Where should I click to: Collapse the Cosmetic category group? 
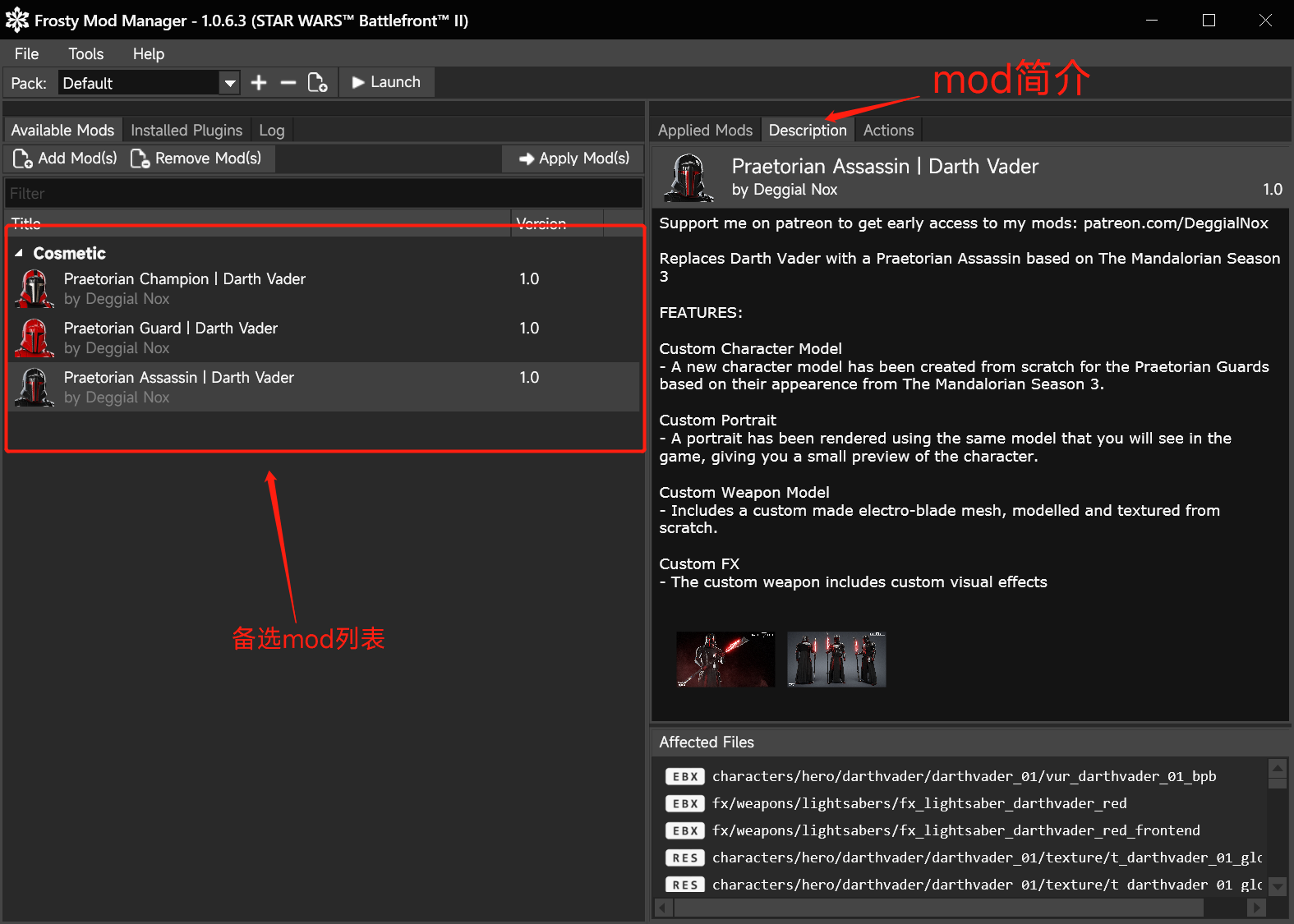point(19,253)
